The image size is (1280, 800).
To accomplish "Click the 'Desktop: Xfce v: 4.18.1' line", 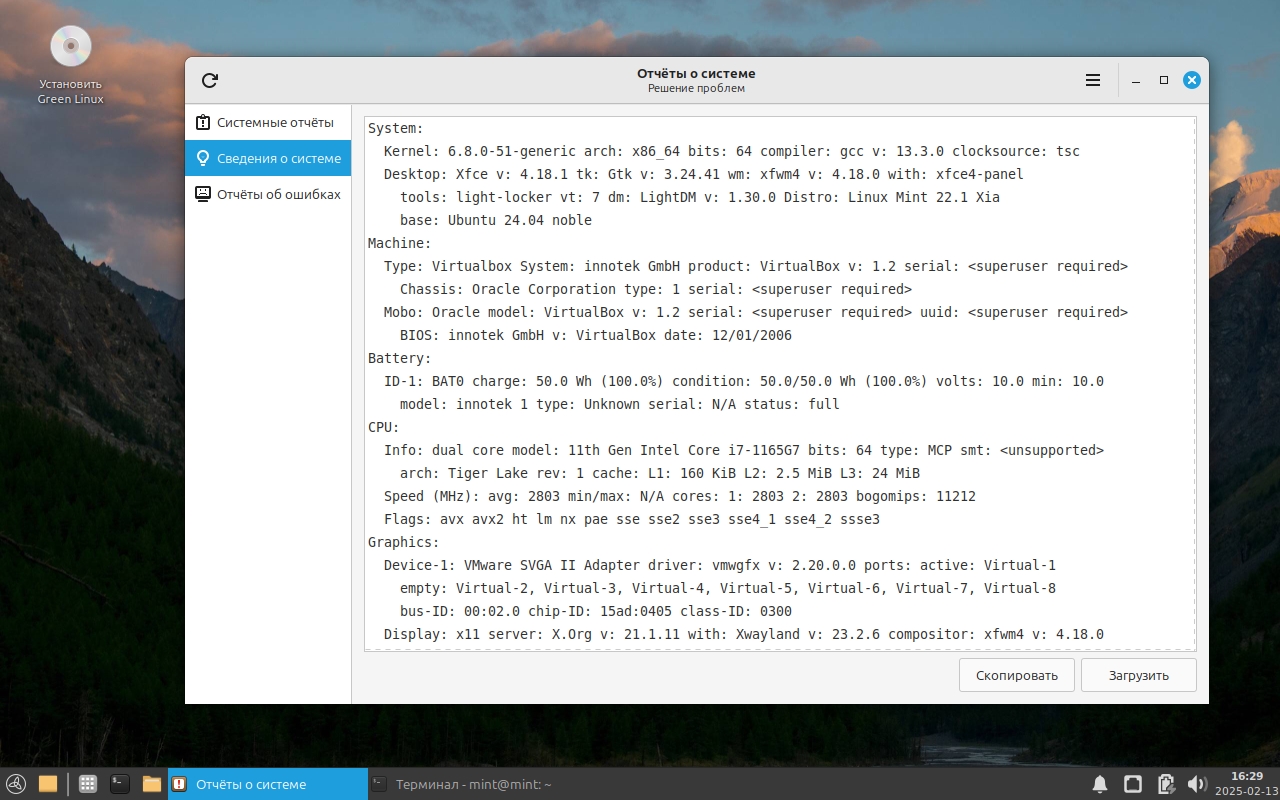I will (x=704, y=174).
